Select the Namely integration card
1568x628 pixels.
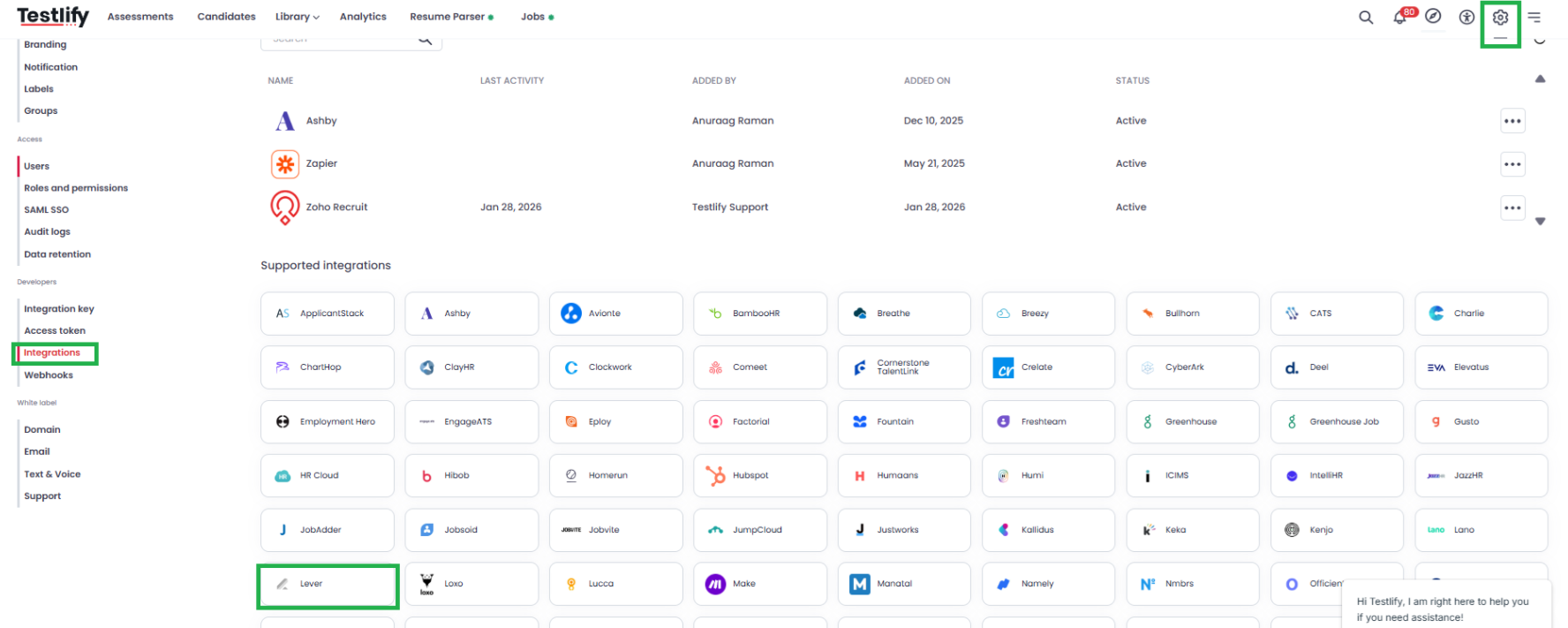click(x=1048, y=584)
